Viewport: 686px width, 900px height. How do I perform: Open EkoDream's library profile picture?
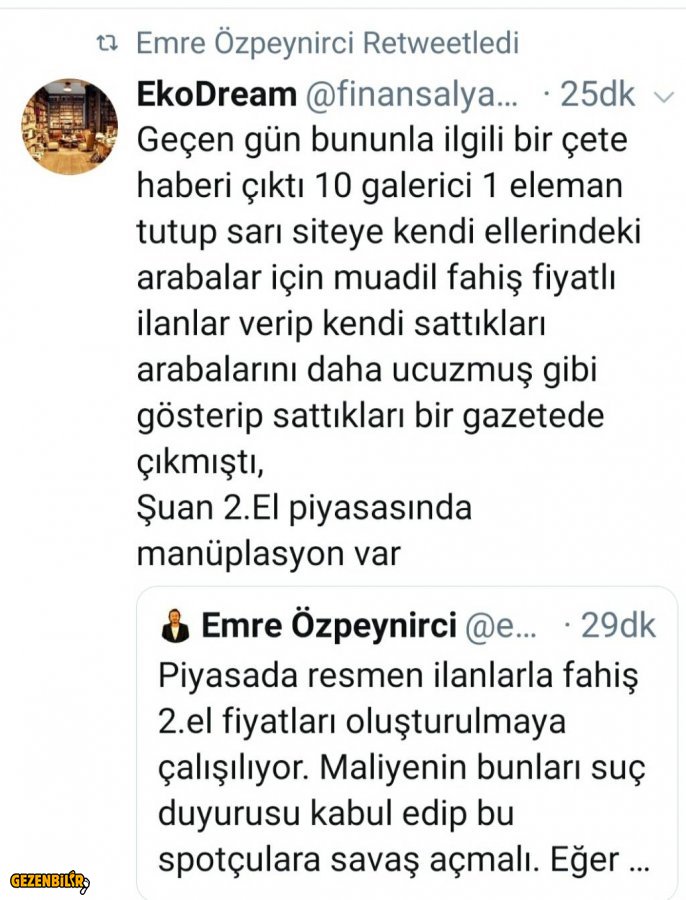click(x=69, y=127)
